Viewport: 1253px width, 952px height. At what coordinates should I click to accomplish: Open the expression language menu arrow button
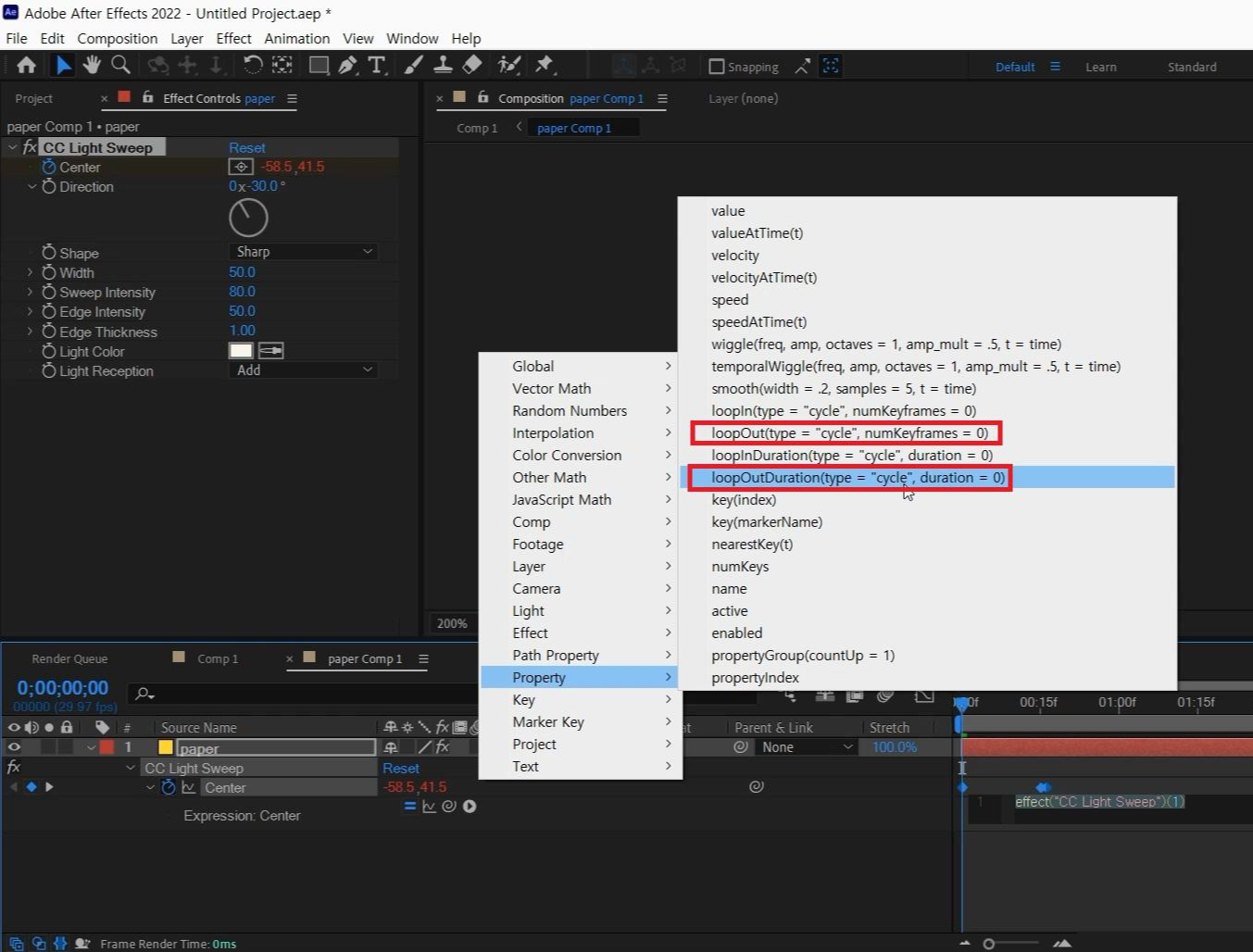470,807
